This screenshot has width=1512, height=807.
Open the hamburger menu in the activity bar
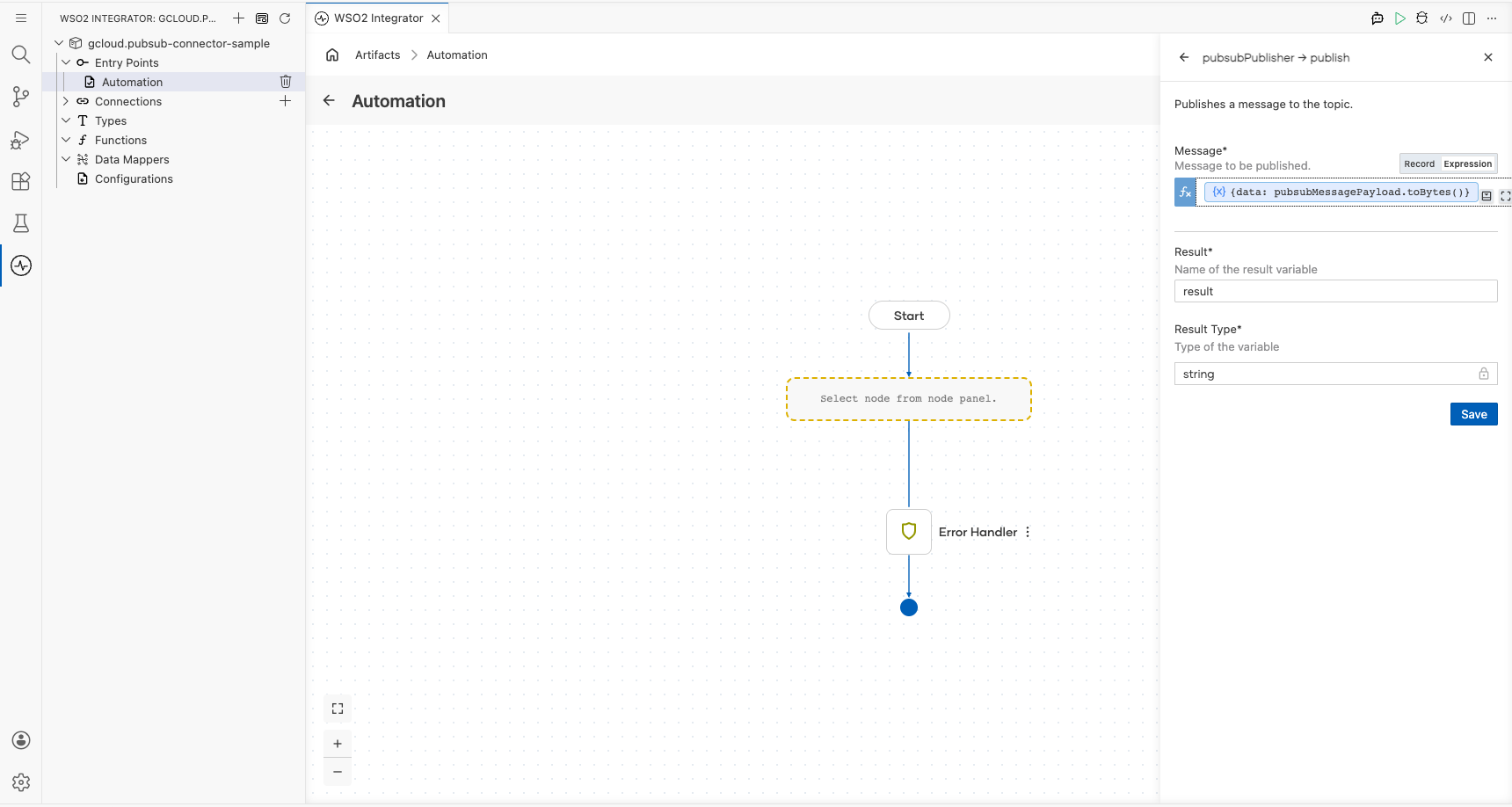click(21, 18)
